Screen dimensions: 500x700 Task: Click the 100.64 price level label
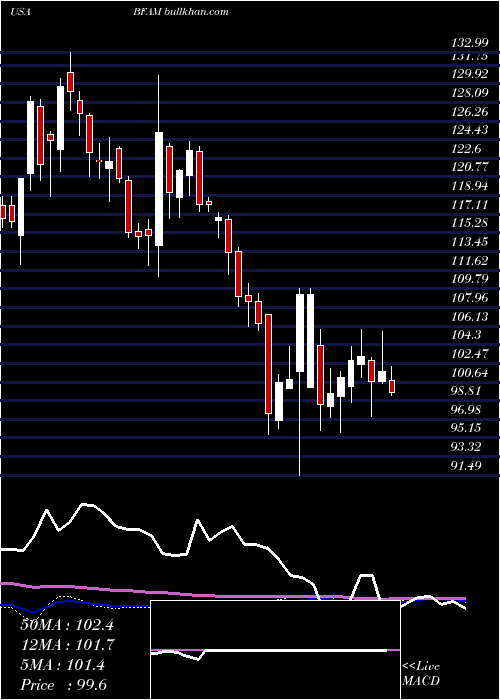470,372
